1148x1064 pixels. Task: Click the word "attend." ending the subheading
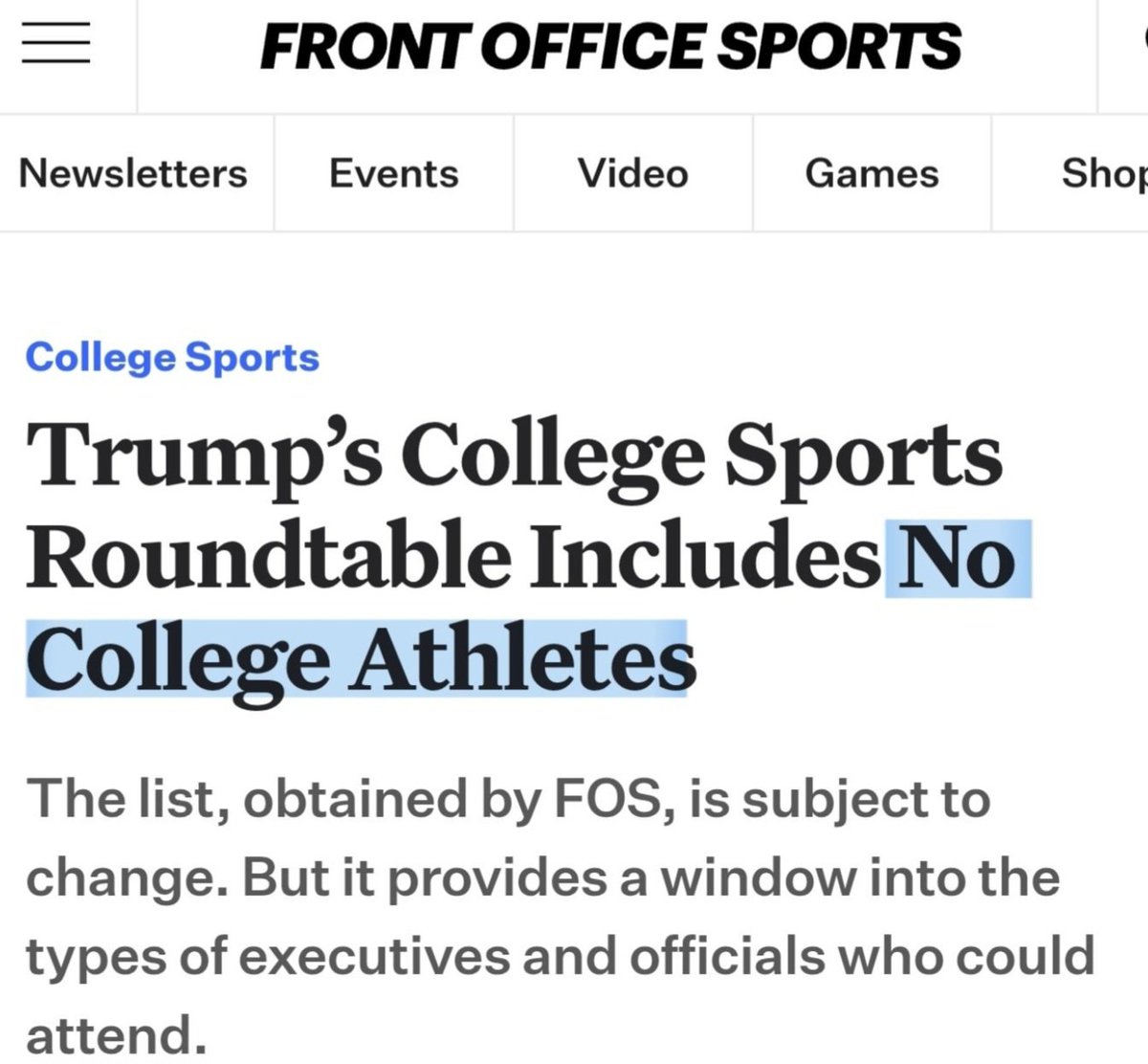click(x=116, y=1035)
